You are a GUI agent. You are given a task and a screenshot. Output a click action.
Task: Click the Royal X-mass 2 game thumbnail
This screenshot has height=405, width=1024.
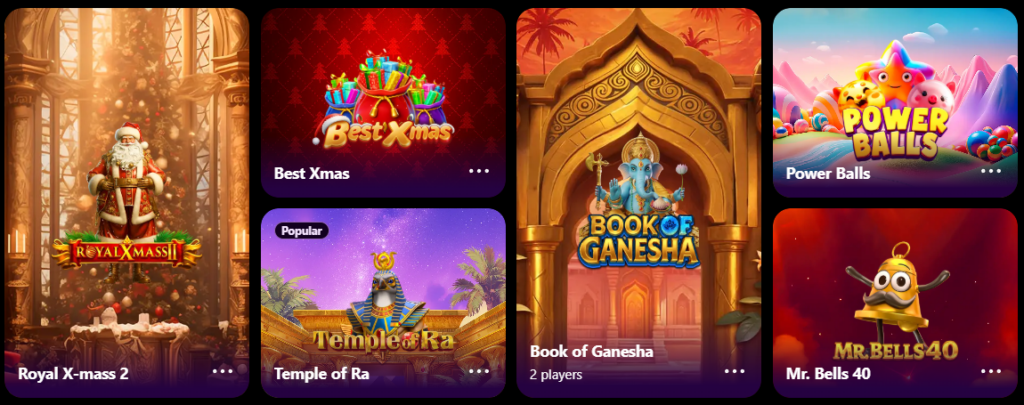coord(127,202)
